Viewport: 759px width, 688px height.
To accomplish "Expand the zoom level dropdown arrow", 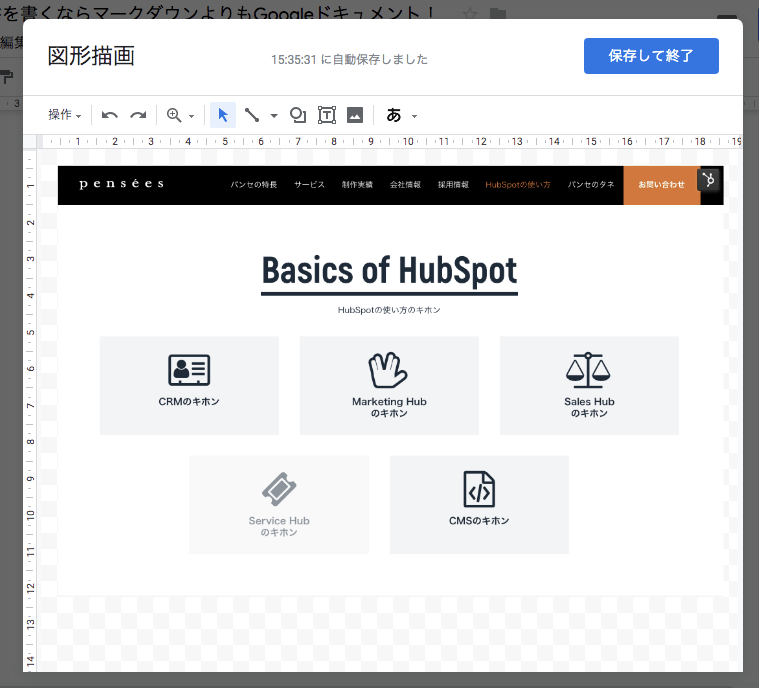I will tap(191, 116).
